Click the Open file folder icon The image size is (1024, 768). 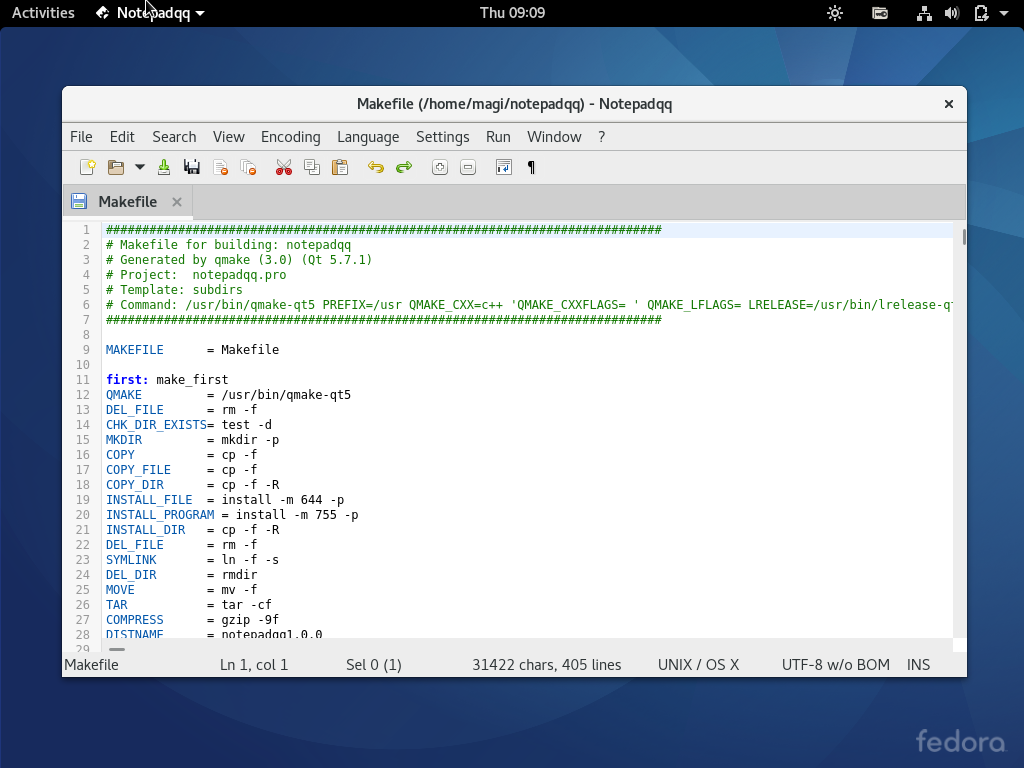tap(116, 167)
